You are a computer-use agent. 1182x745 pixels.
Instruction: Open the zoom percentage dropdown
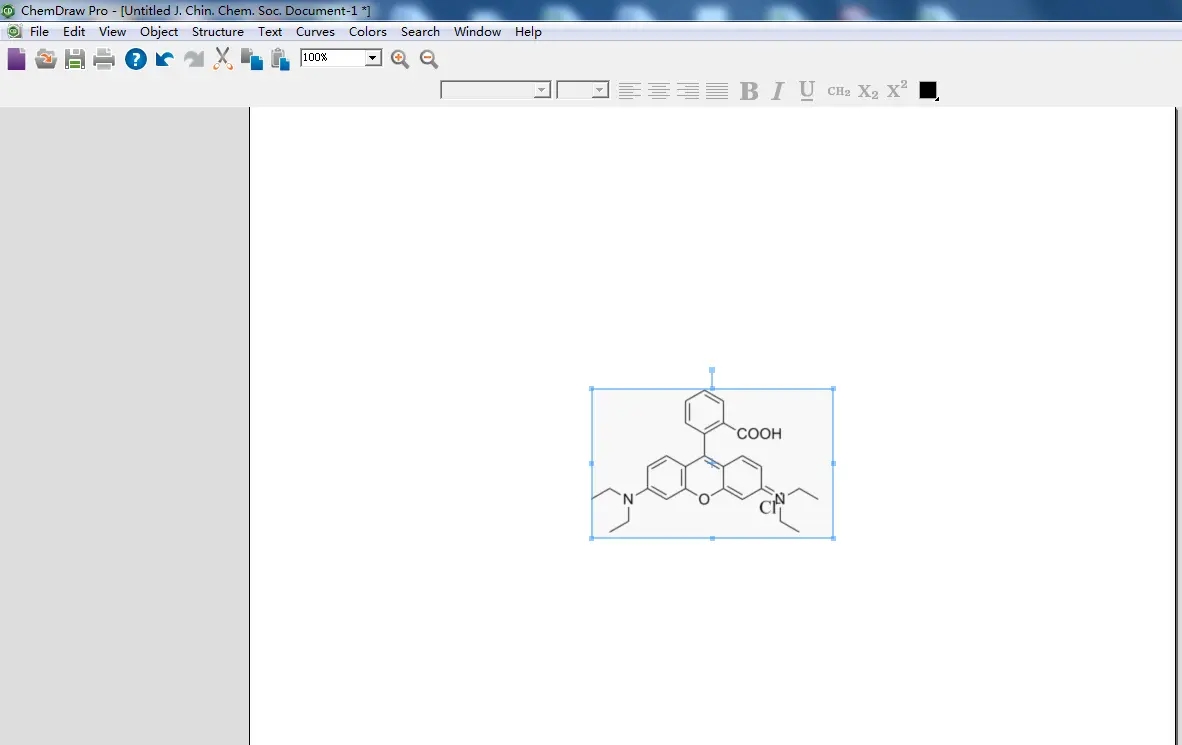371,57
